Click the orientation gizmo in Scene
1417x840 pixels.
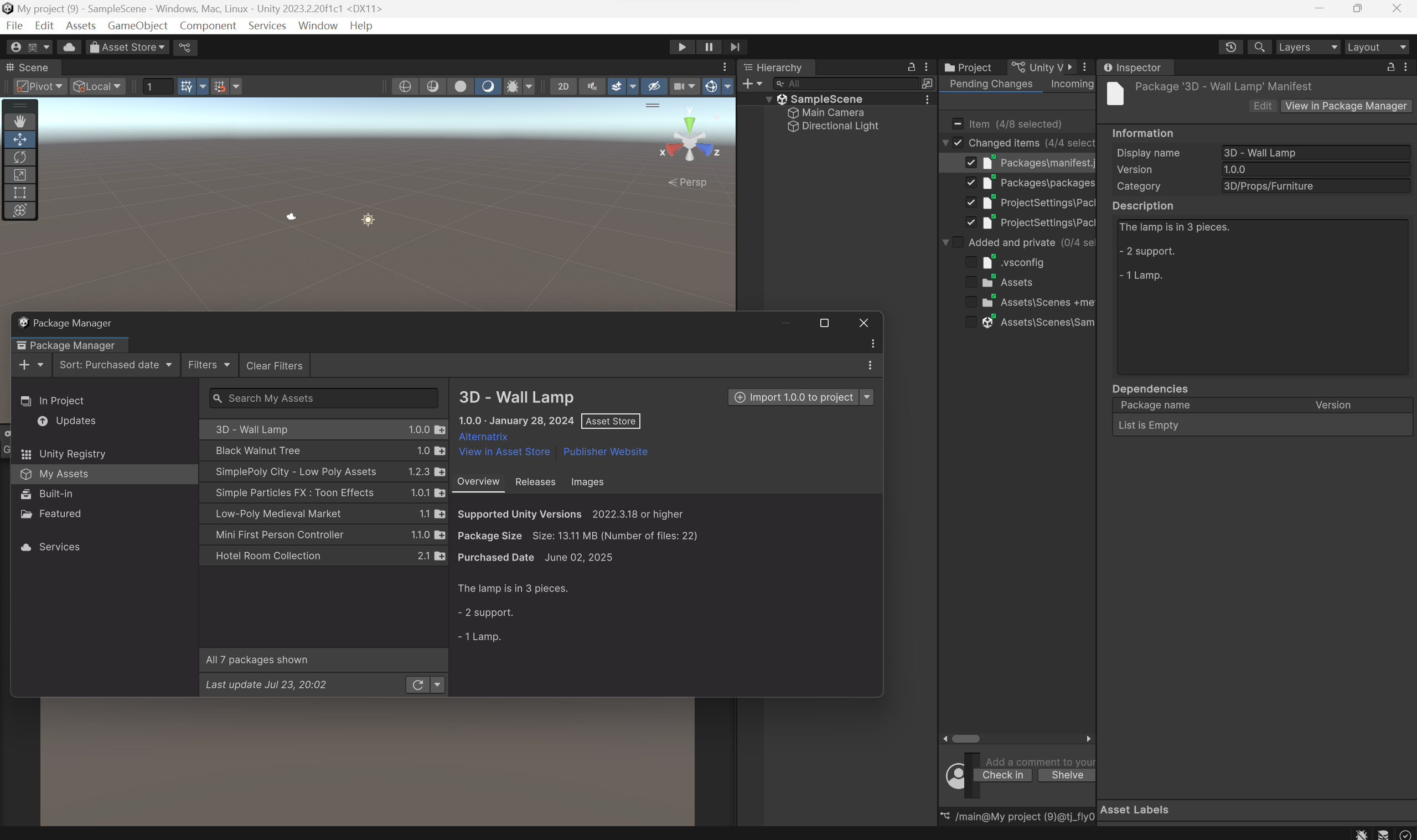pos(689,141)
